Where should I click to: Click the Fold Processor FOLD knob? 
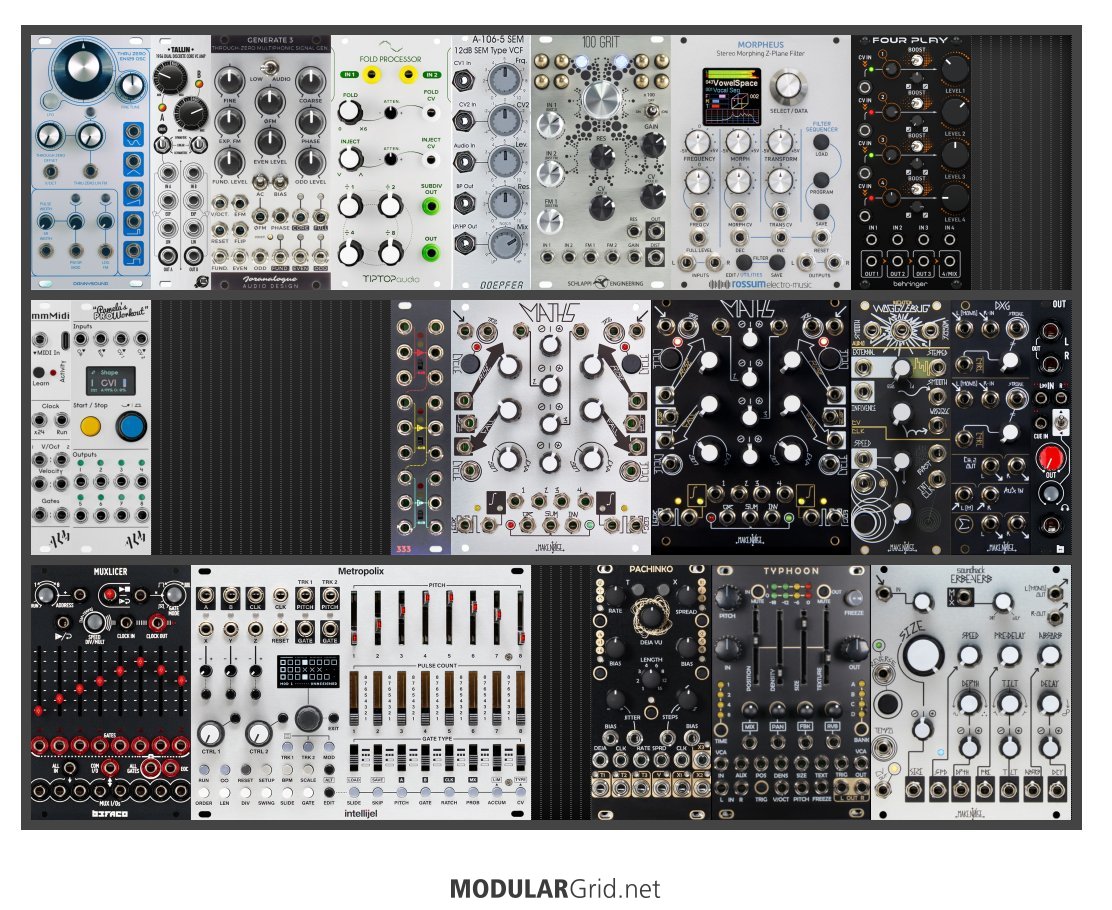click(349, 112)
